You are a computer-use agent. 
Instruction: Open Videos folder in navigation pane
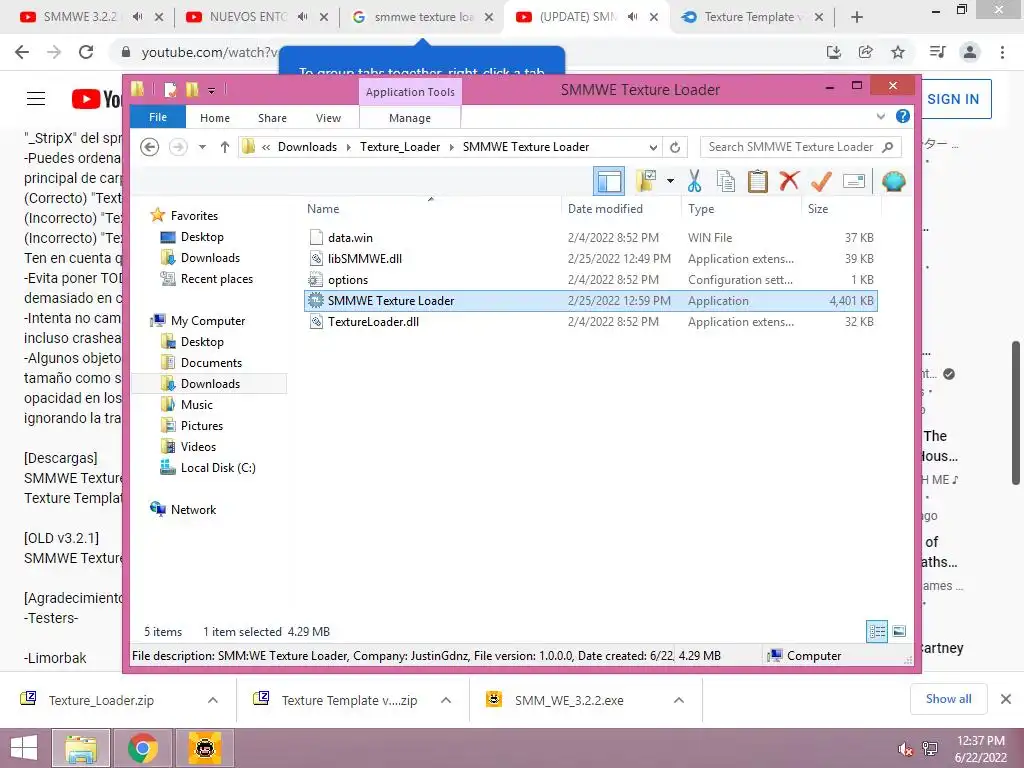pos(198,446)
